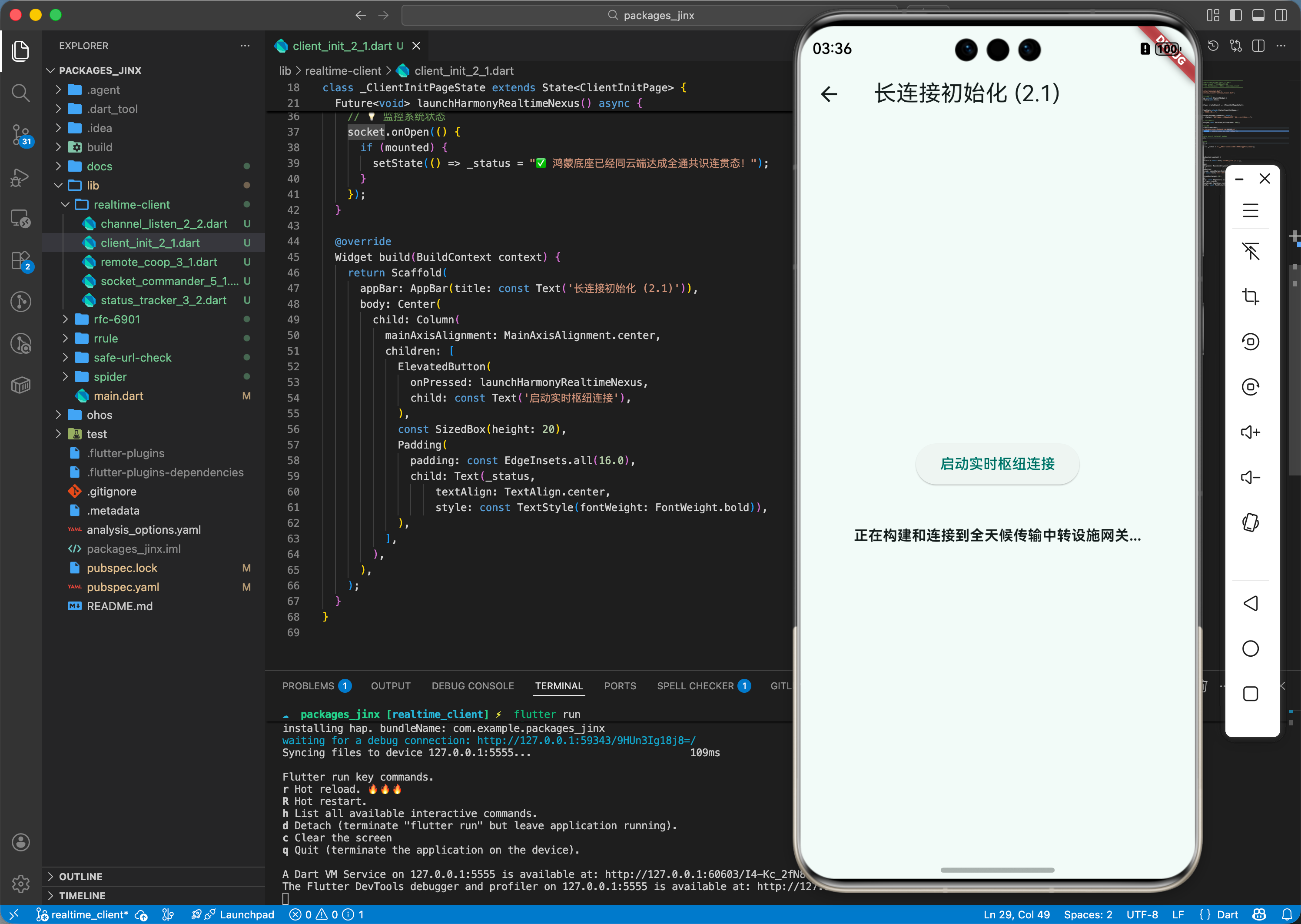Toggle primary side bar layout button

pos(1235,15)
